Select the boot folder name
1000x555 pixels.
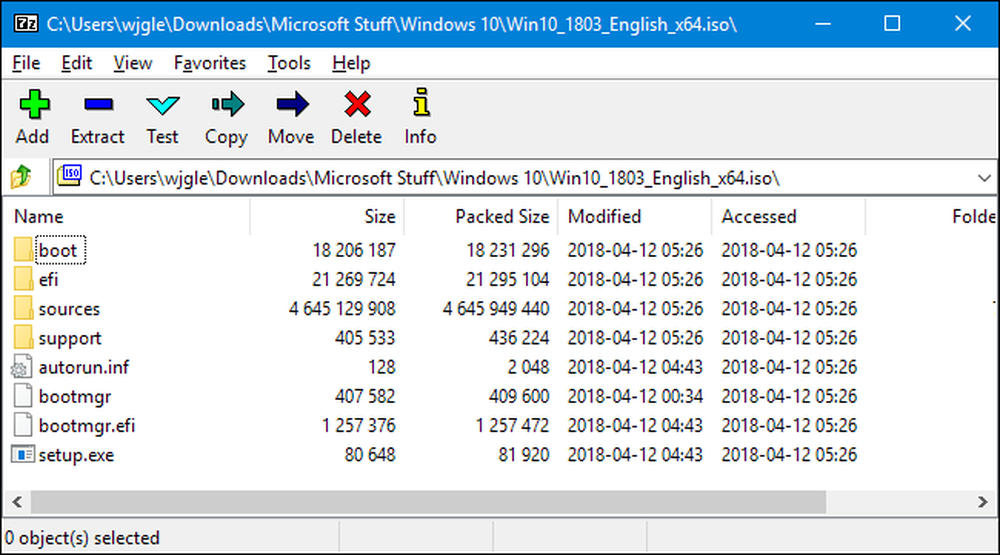(x=58, y=251)
